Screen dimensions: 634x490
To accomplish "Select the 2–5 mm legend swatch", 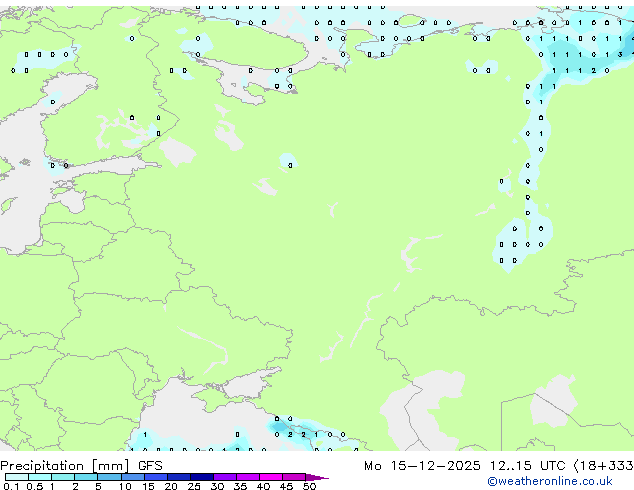I will [86, 477].
